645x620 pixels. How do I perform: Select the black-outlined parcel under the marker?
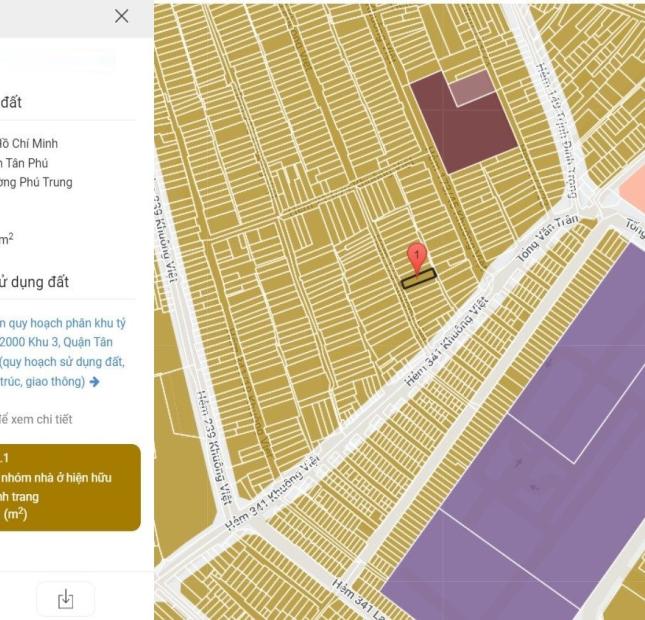[419, 279]
